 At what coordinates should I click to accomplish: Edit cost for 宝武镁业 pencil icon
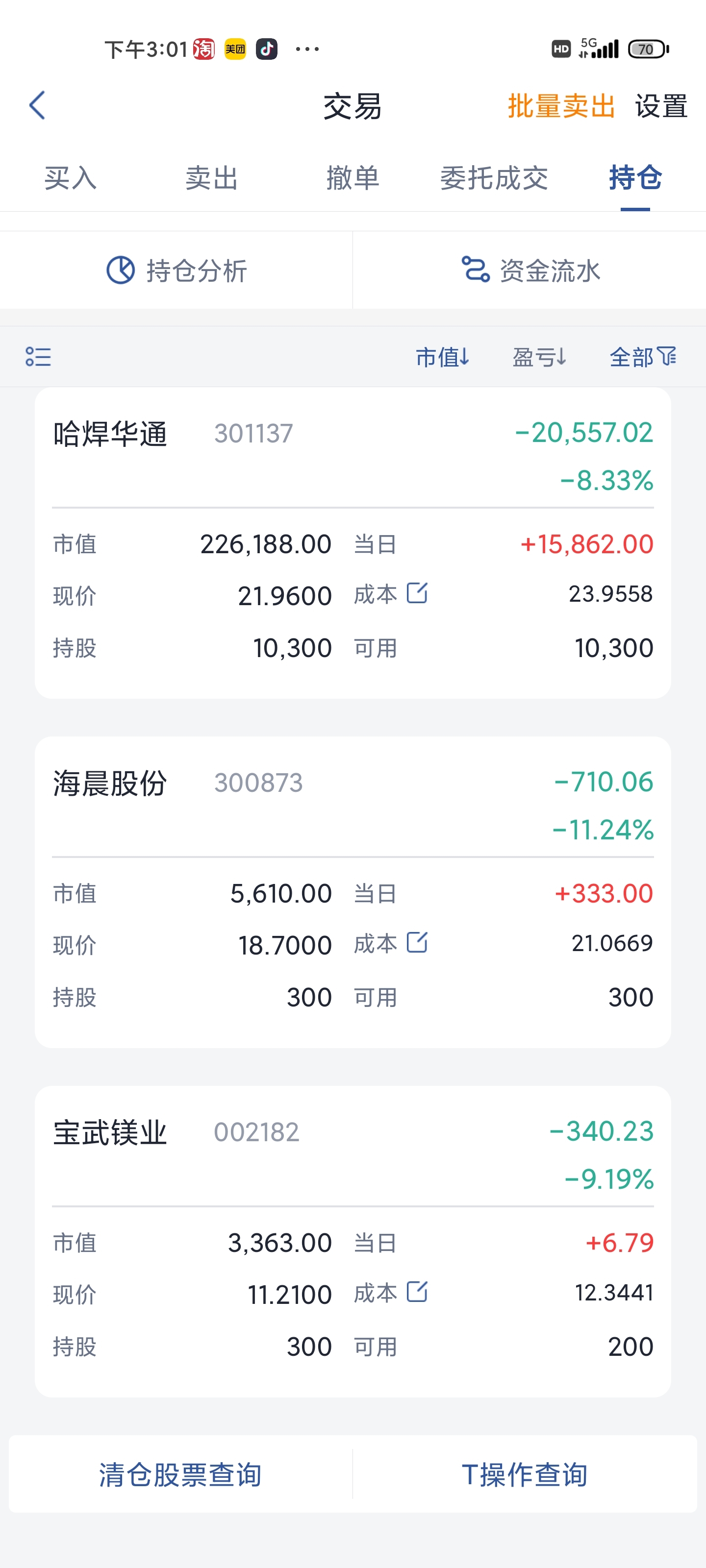coord(417,1291)
